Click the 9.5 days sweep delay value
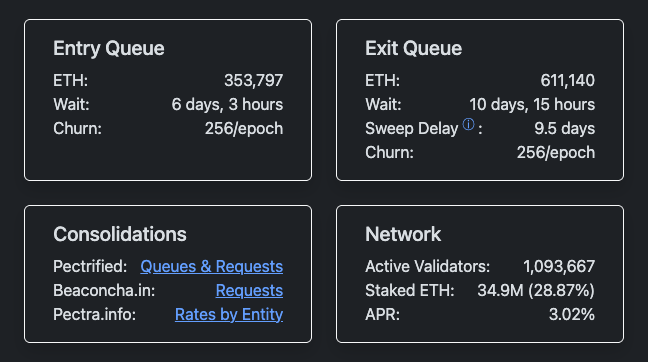The image size is (648, 362). (x=565, y=129)
